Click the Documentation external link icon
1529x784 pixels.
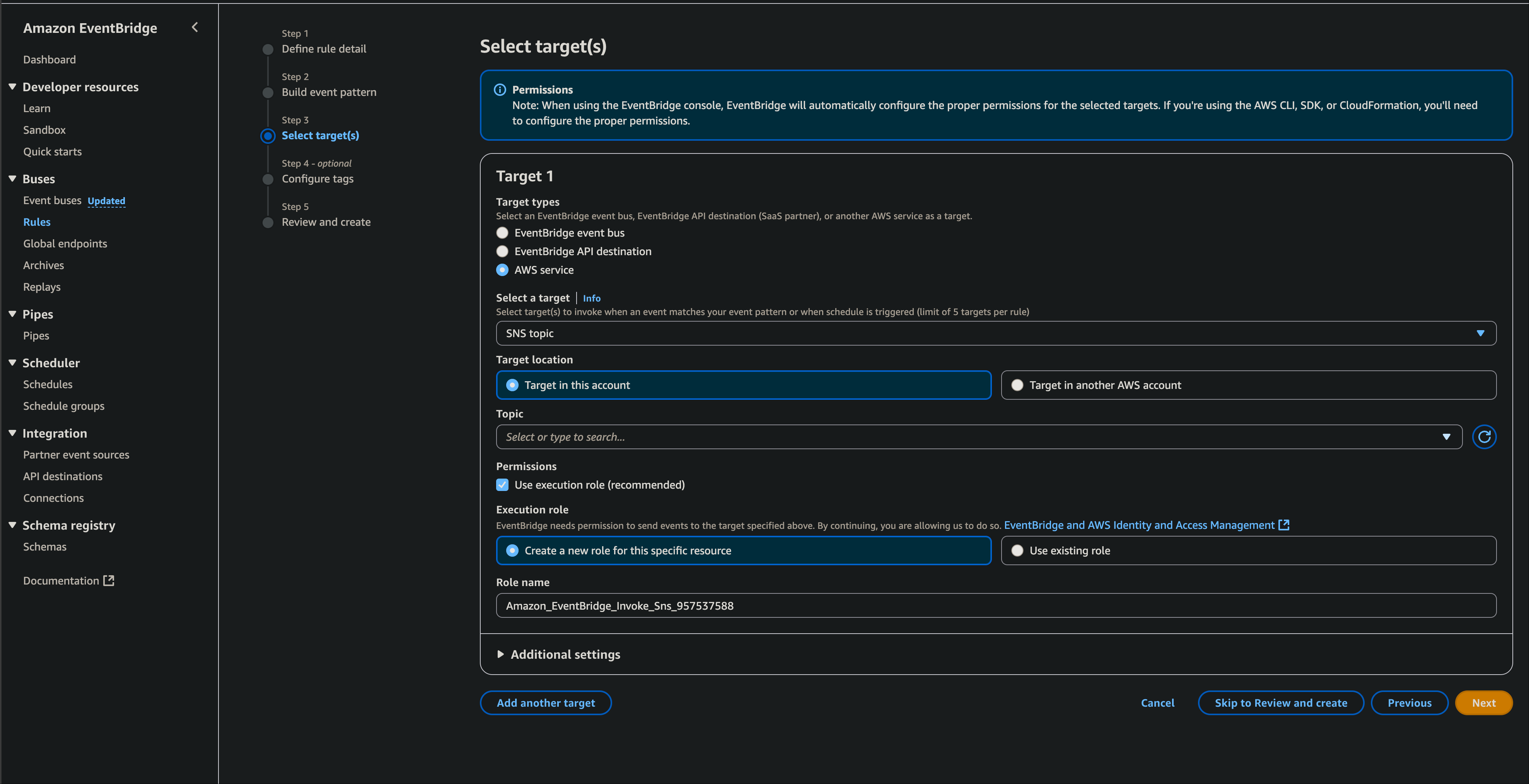[x=109, y=580]
